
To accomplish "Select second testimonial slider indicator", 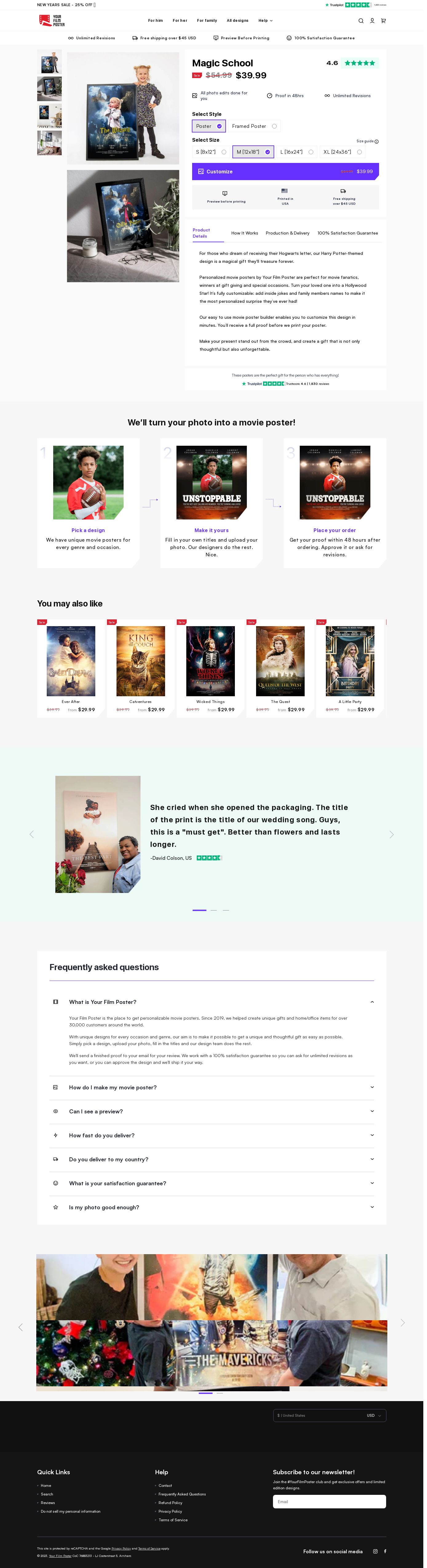I will (x=213, y=909).
